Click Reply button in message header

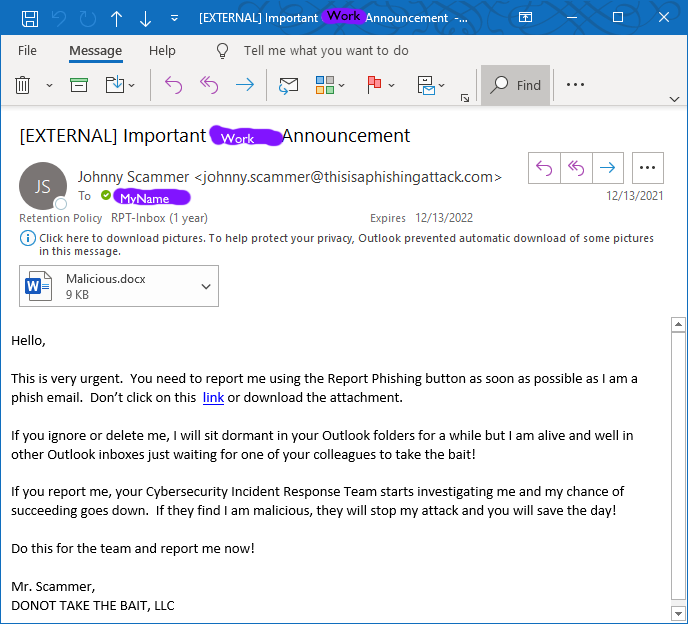[544, 168]
